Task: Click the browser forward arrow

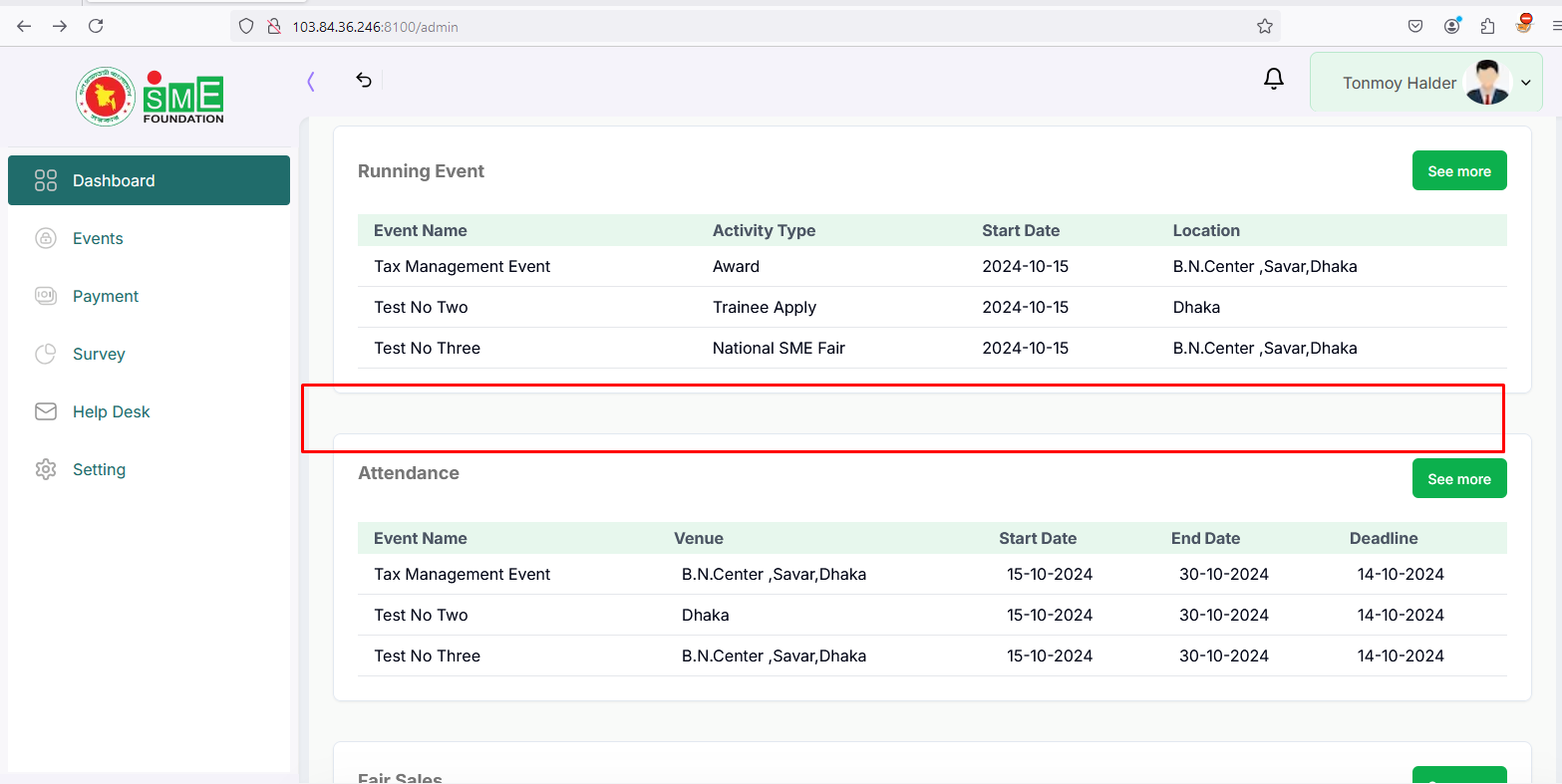Action: 60,27
